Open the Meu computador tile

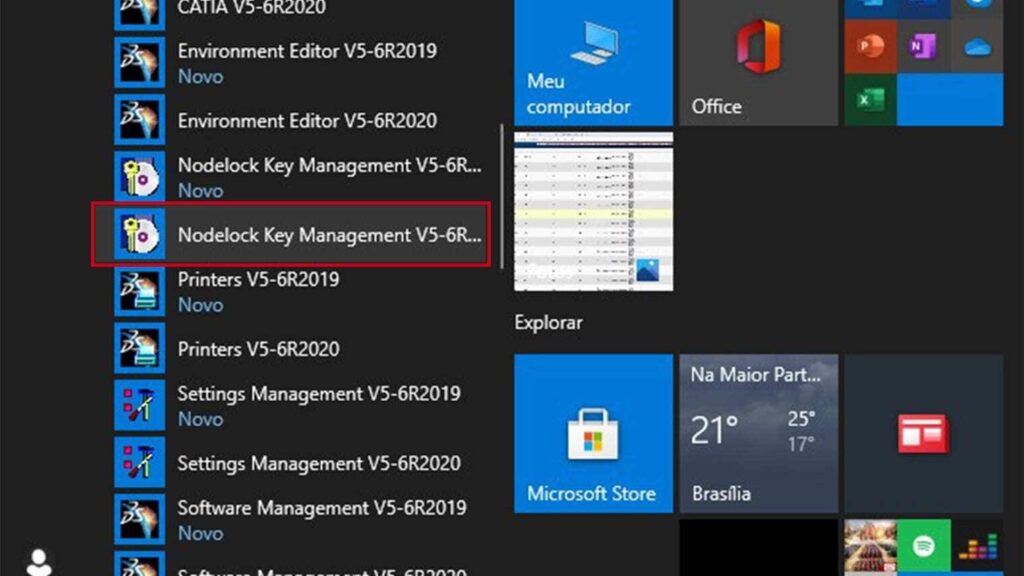[x=593, y=63]
